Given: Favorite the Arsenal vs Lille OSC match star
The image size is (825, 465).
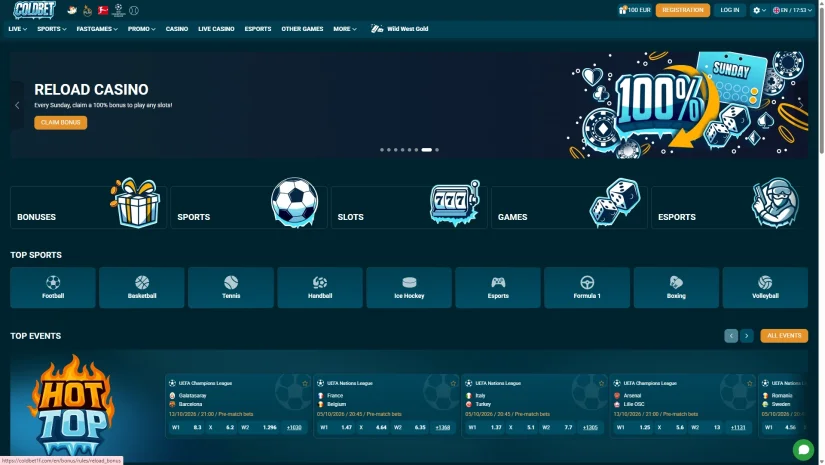Looking at the screenshot, I should (x=750, y=383).
